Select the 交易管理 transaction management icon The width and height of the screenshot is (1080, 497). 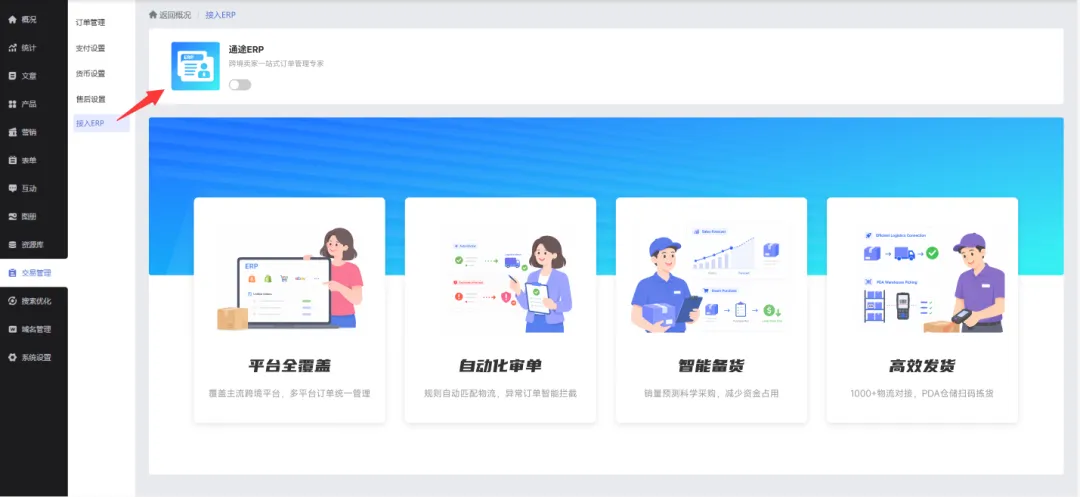click(x=12, y=273)
